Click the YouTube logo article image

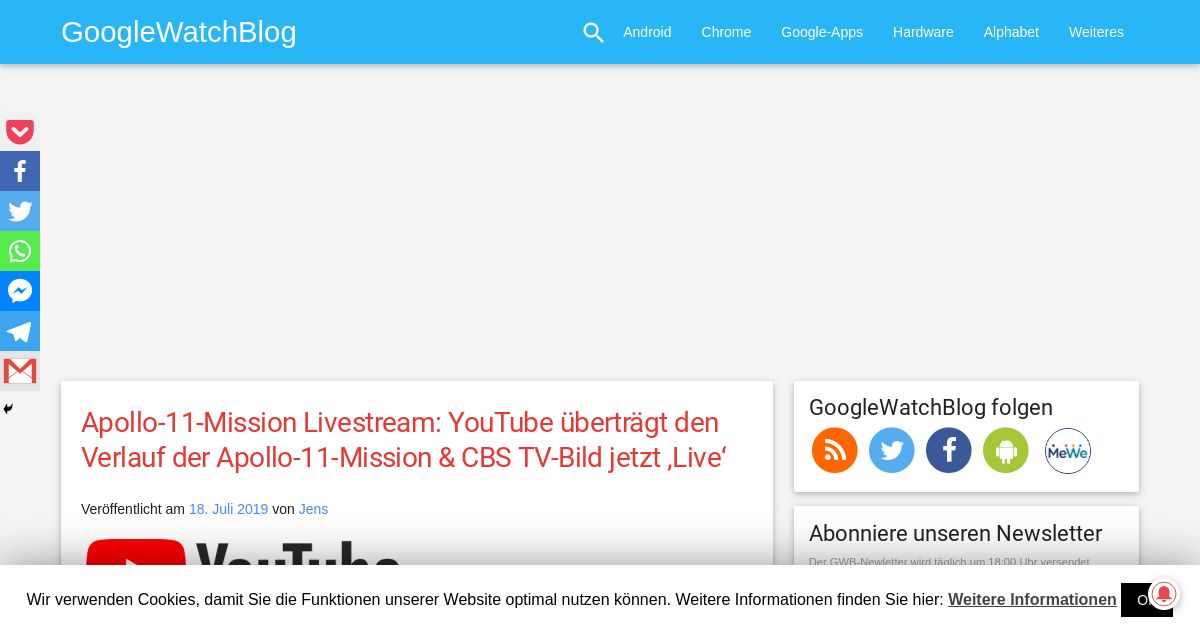pos(243,553)
